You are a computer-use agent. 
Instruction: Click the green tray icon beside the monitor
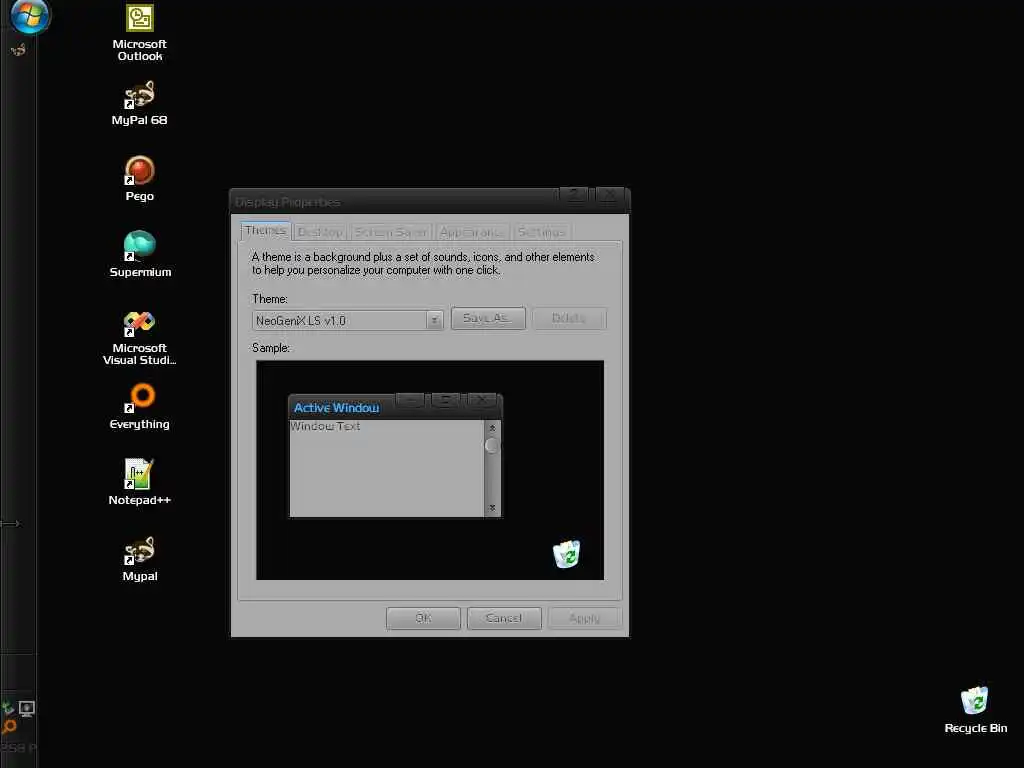pyautogui.click(x=7, y=708)
